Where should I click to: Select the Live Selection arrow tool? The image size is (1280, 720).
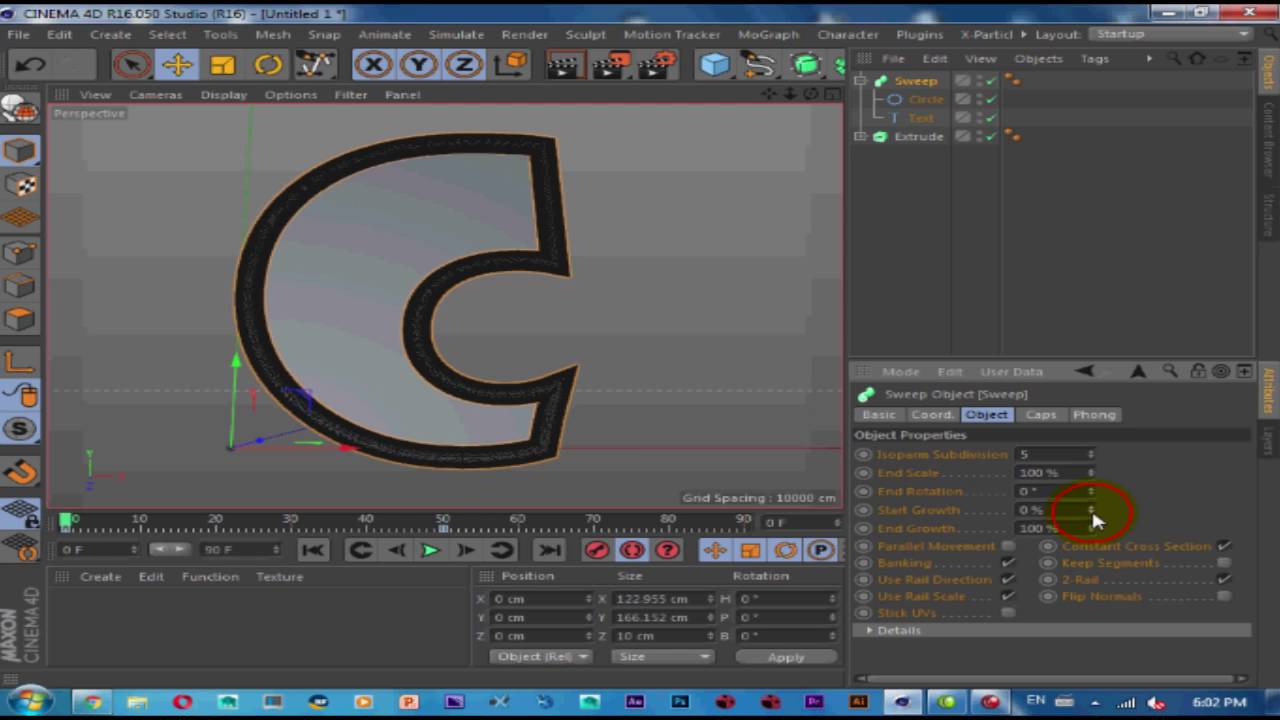pyautogui.click(x=132, y=65)
